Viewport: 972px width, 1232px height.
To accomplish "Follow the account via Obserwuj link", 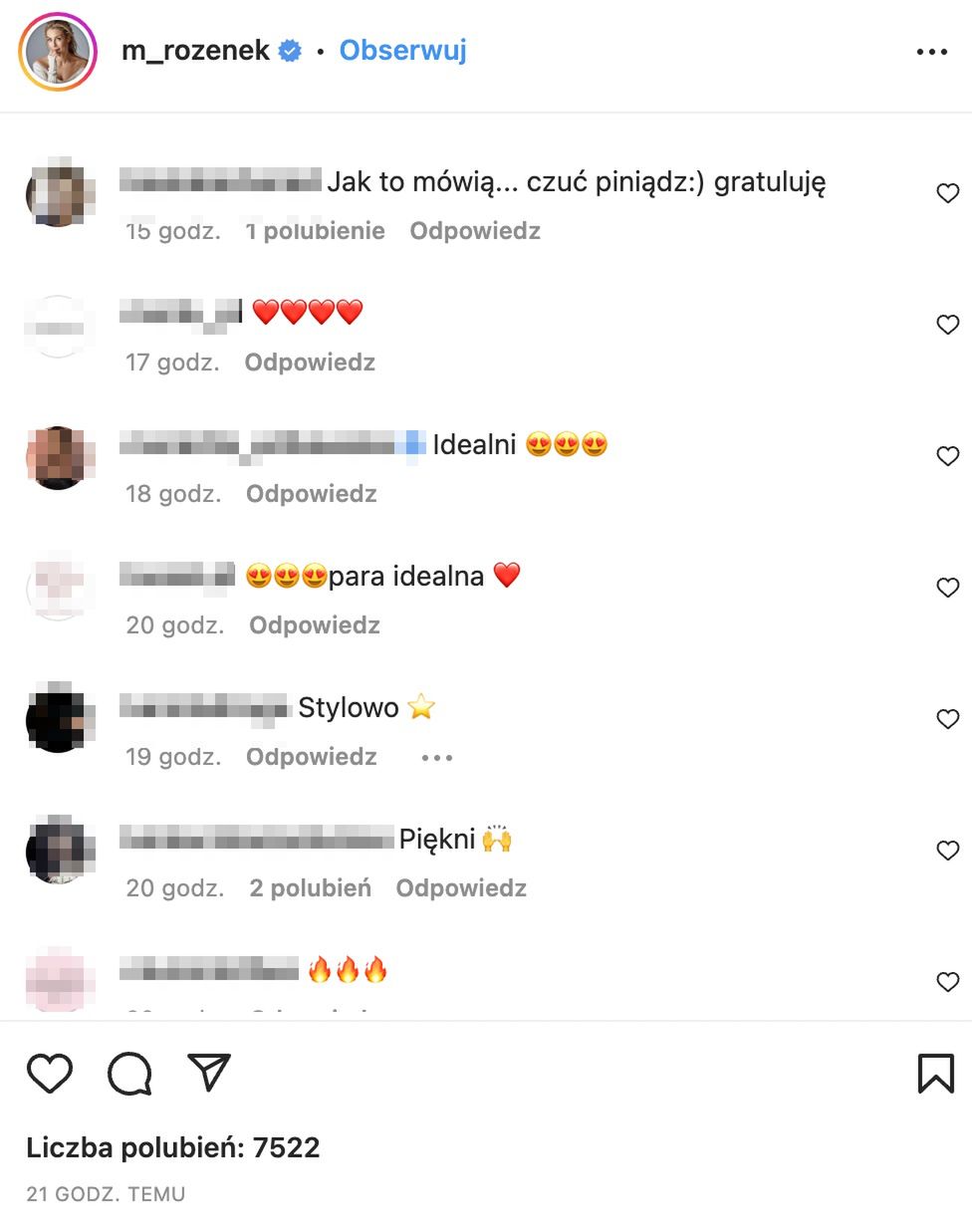I will tap(403, 50).
